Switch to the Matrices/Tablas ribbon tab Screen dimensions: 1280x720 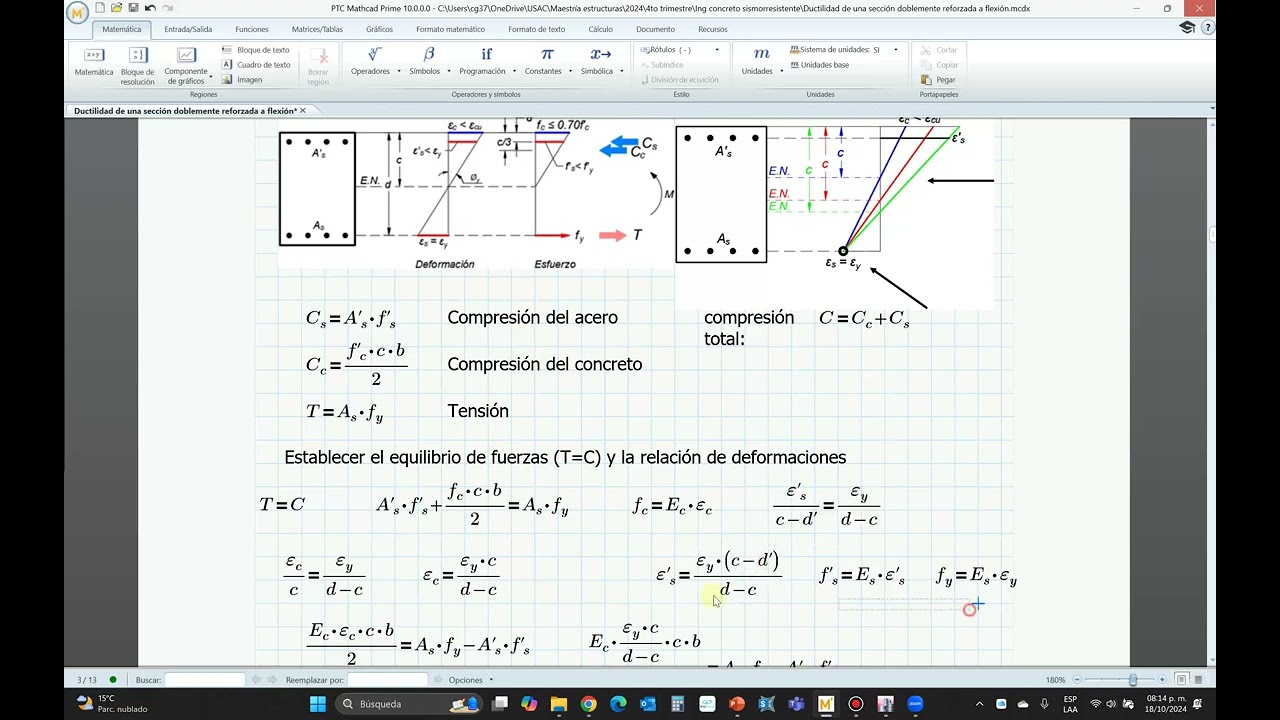pyautogui.click(x=317, y=29)
